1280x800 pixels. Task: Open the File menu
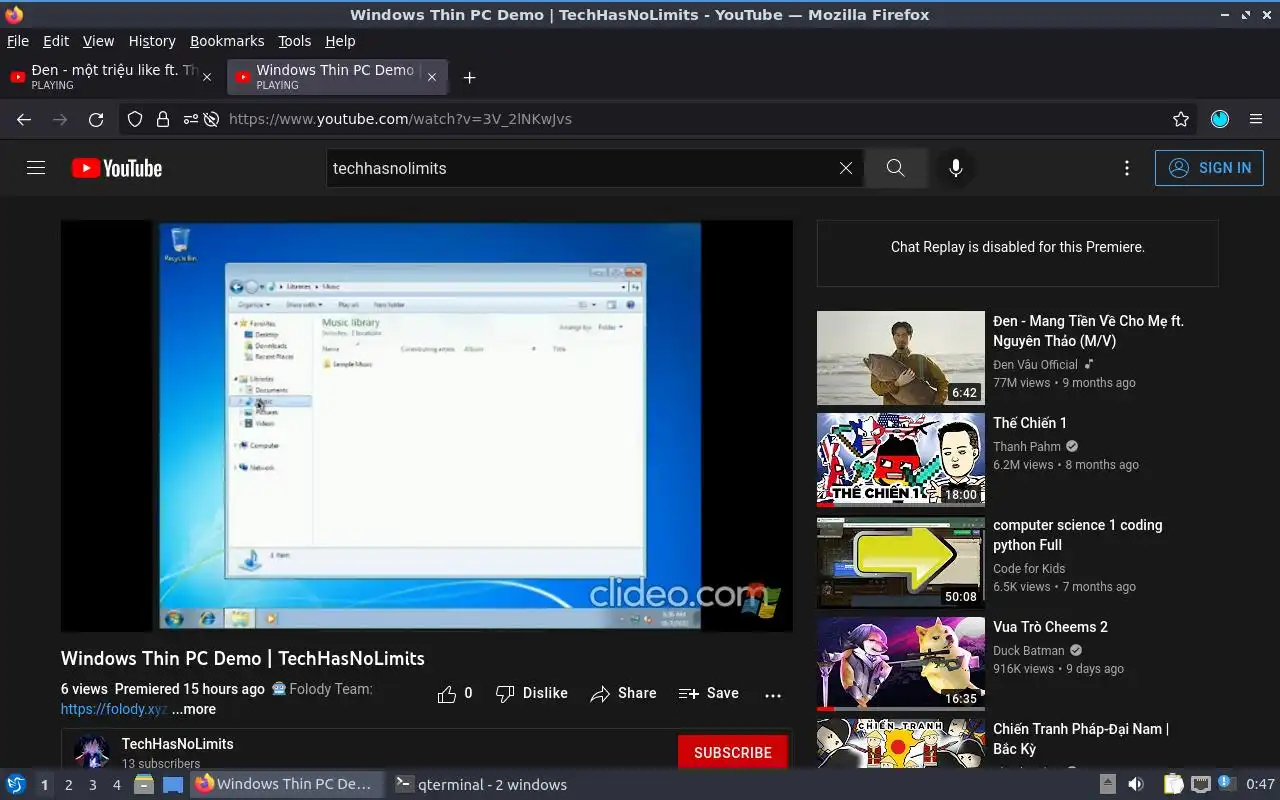[x=18, y=41]
